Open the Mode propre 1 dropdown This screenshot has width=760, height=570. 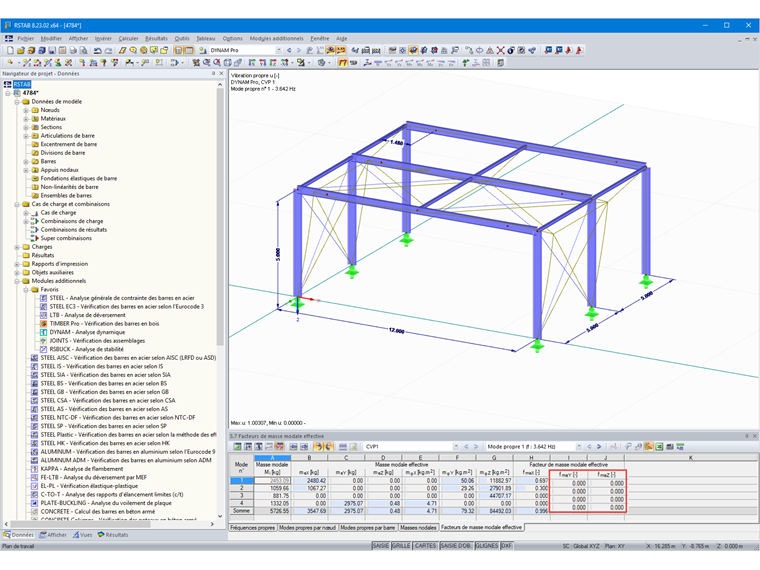coord(579,446)
